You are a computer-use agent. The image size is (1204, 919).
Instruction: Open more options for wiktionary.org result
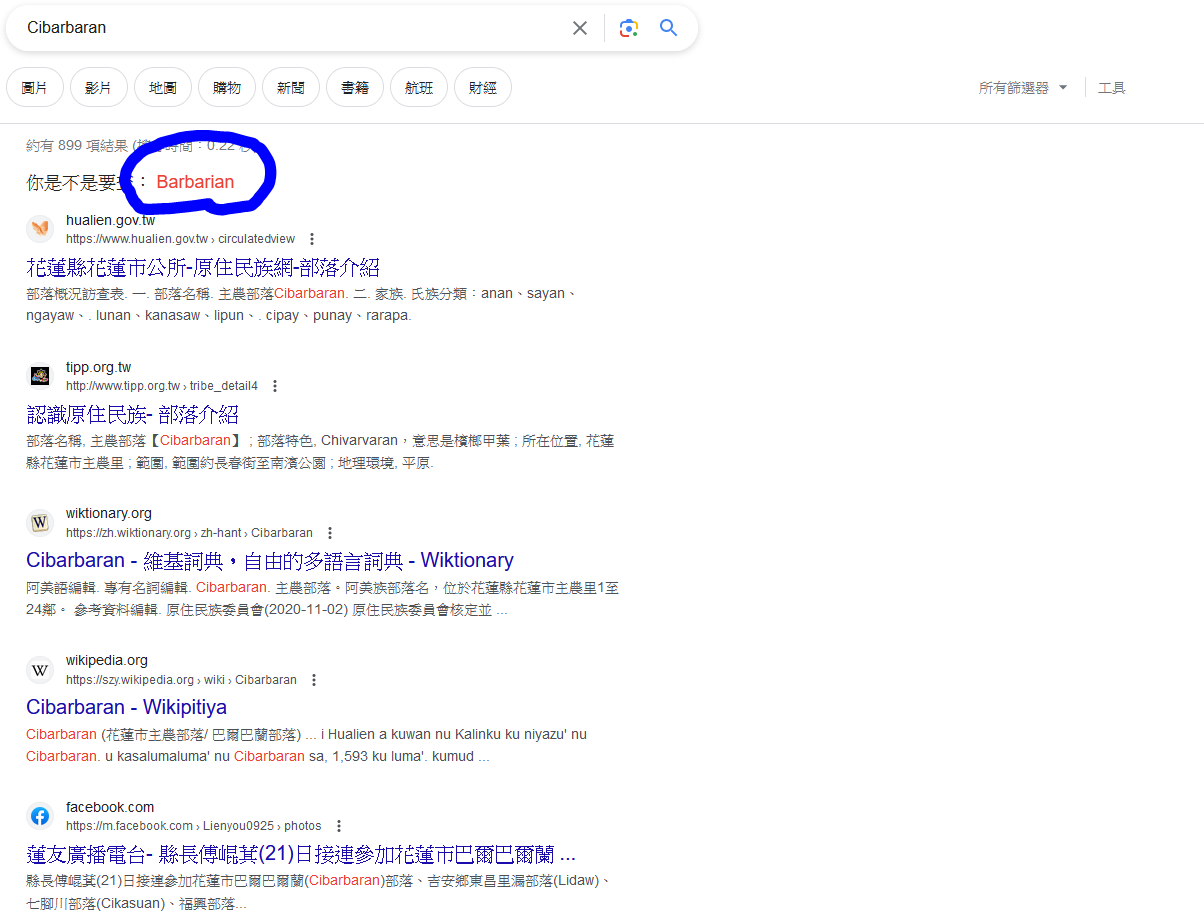pyautogui.click(x=330, y=533)
